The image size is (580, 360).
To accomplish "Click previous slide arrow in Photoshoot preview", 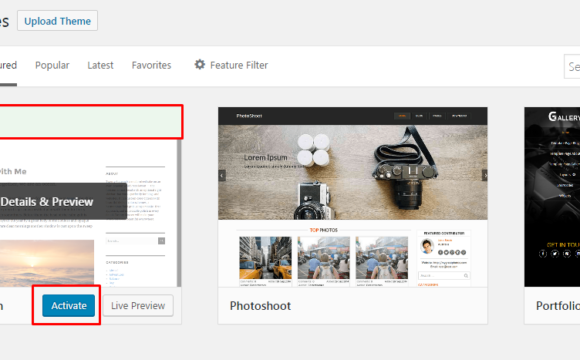I will (222, 175).
